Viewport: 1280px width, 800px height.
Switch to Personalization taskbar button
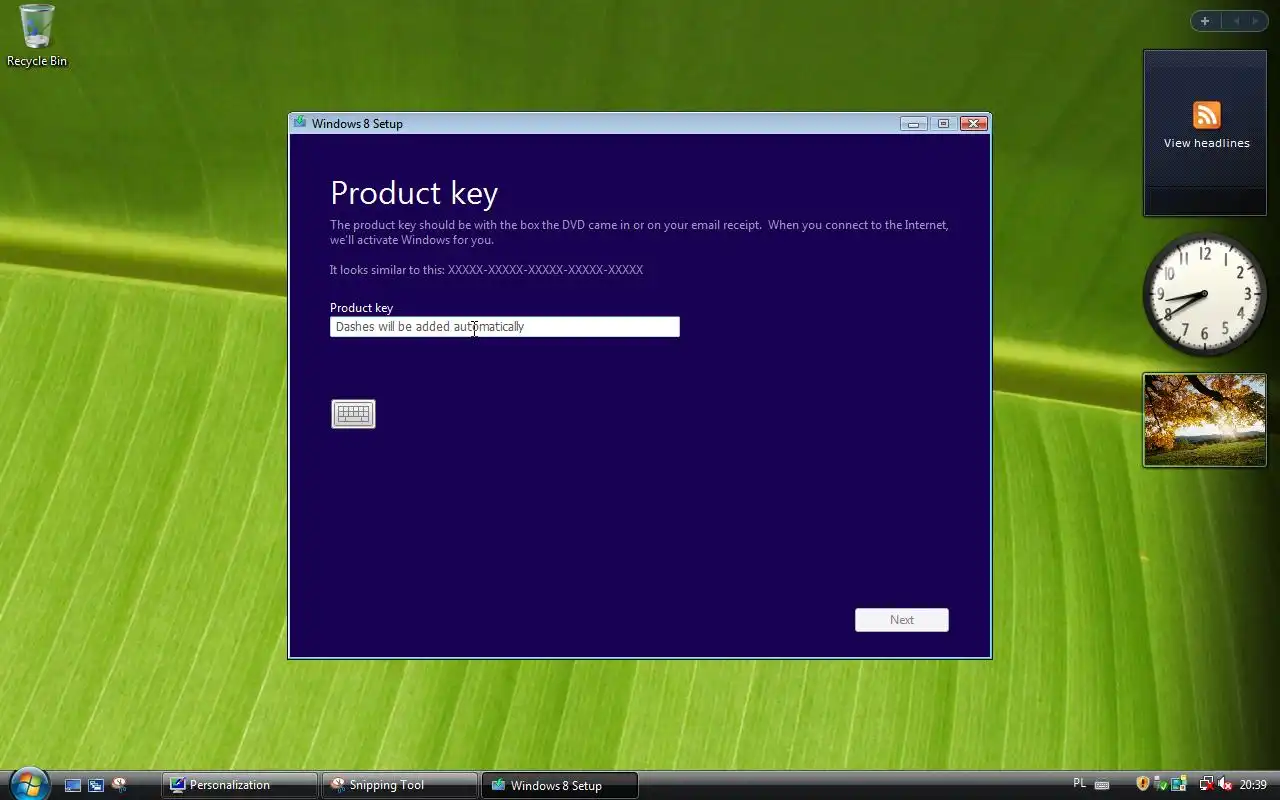[240, 785]
